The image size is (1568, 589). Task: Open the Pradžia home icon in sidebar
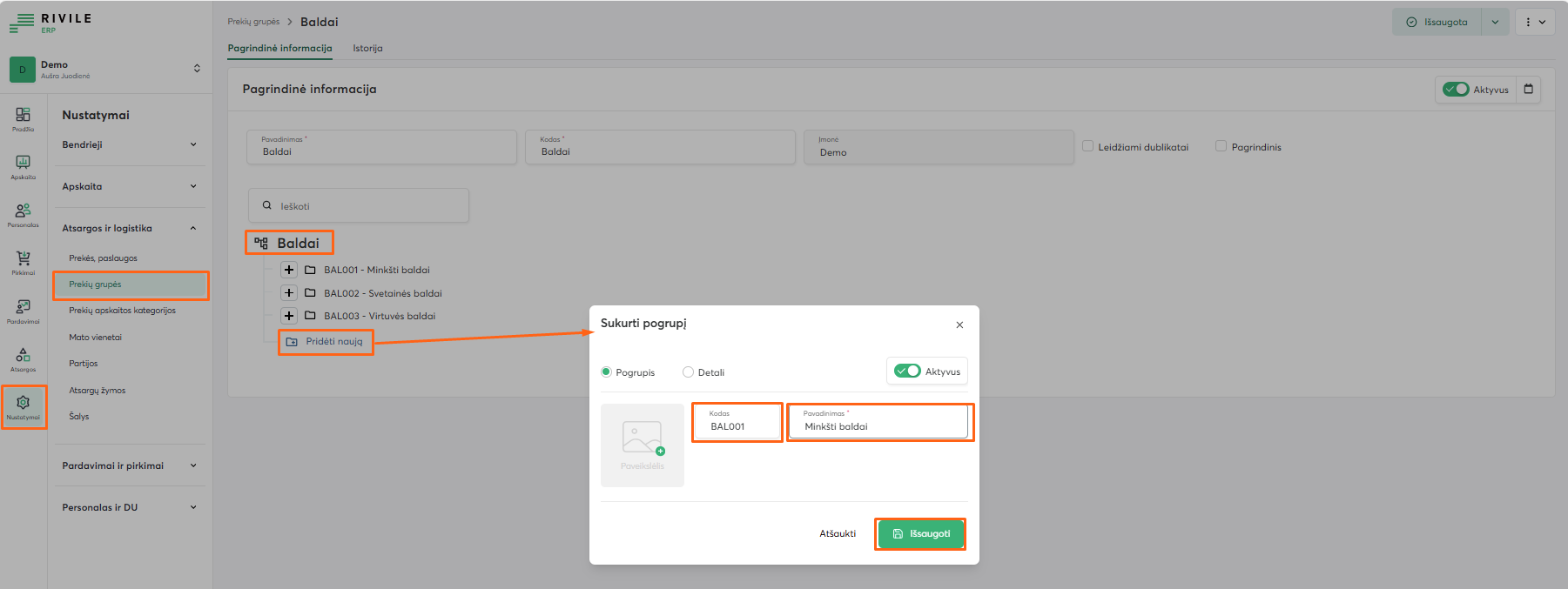[24, 118]
